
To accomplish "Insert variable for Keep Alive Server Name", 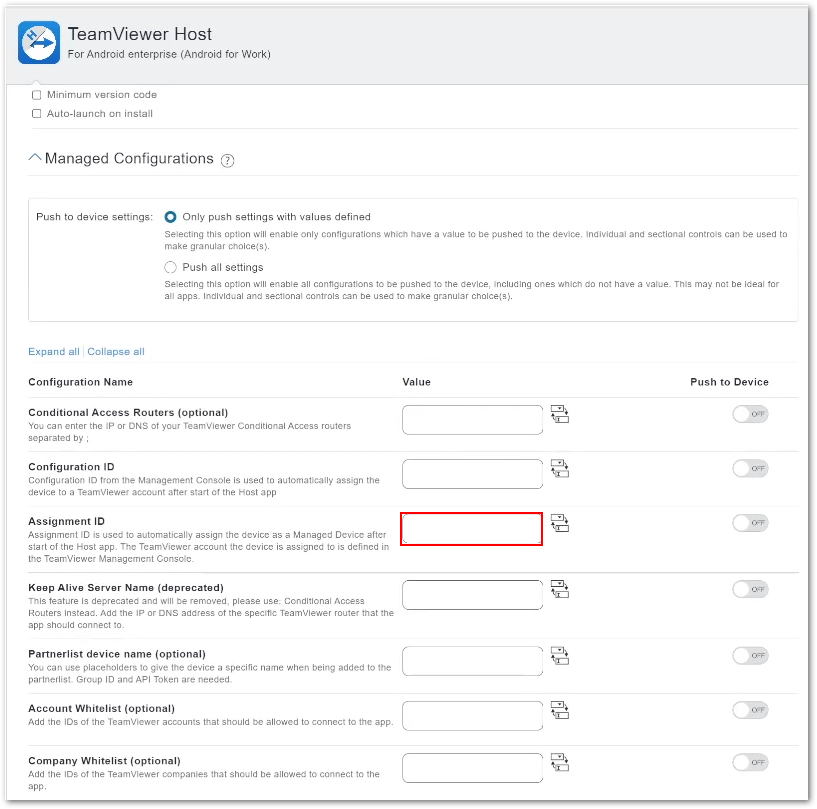I will 559,589.
